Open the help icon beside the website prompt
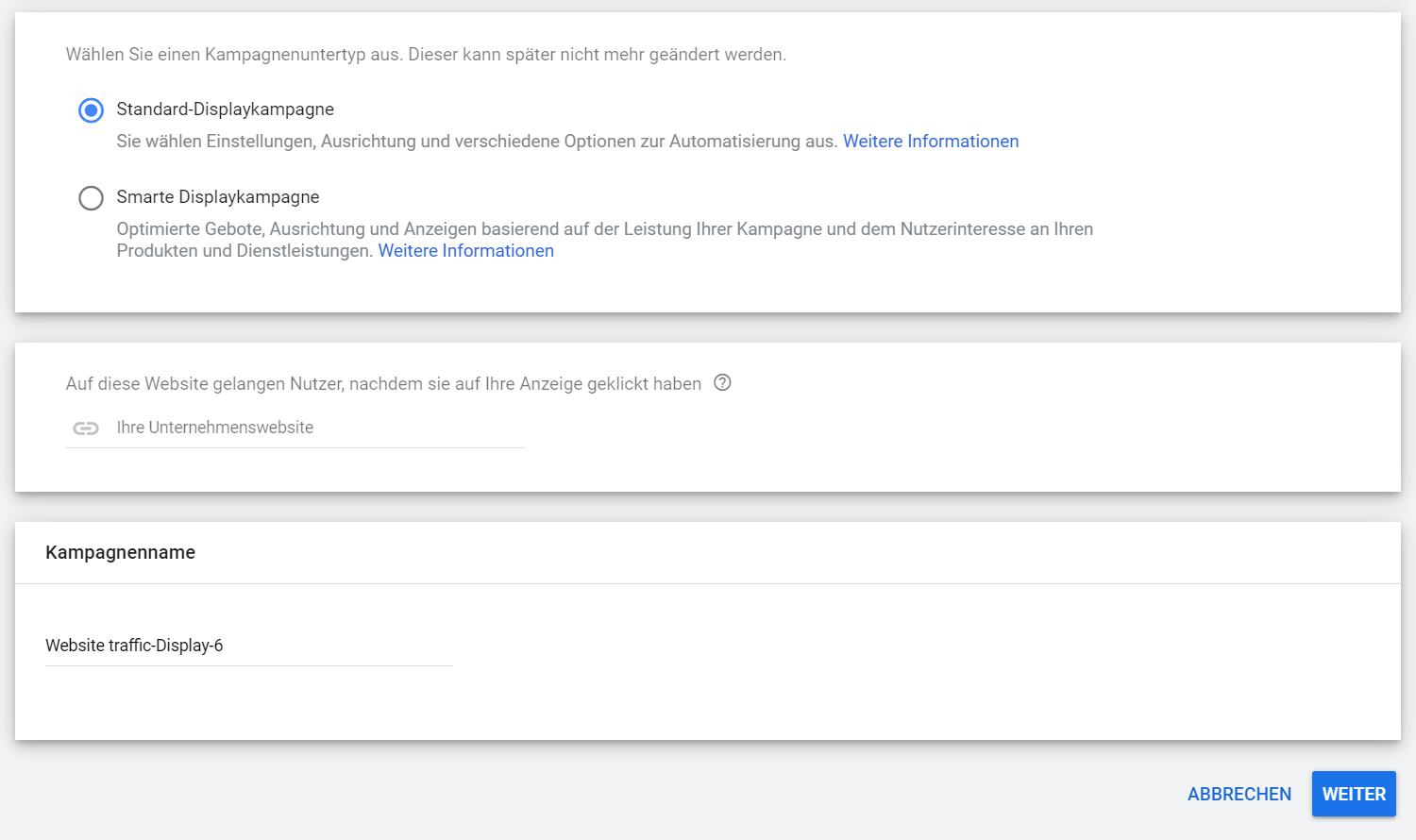This screenshot has width=1416, height=840. tap(722, 382)
